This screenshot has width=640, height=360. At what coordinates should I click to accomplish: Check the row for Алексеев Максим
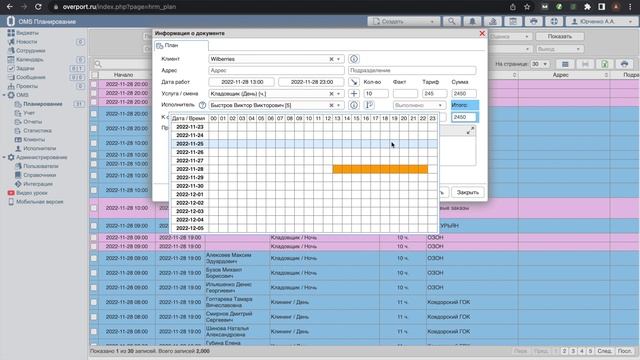click(94, 258)
